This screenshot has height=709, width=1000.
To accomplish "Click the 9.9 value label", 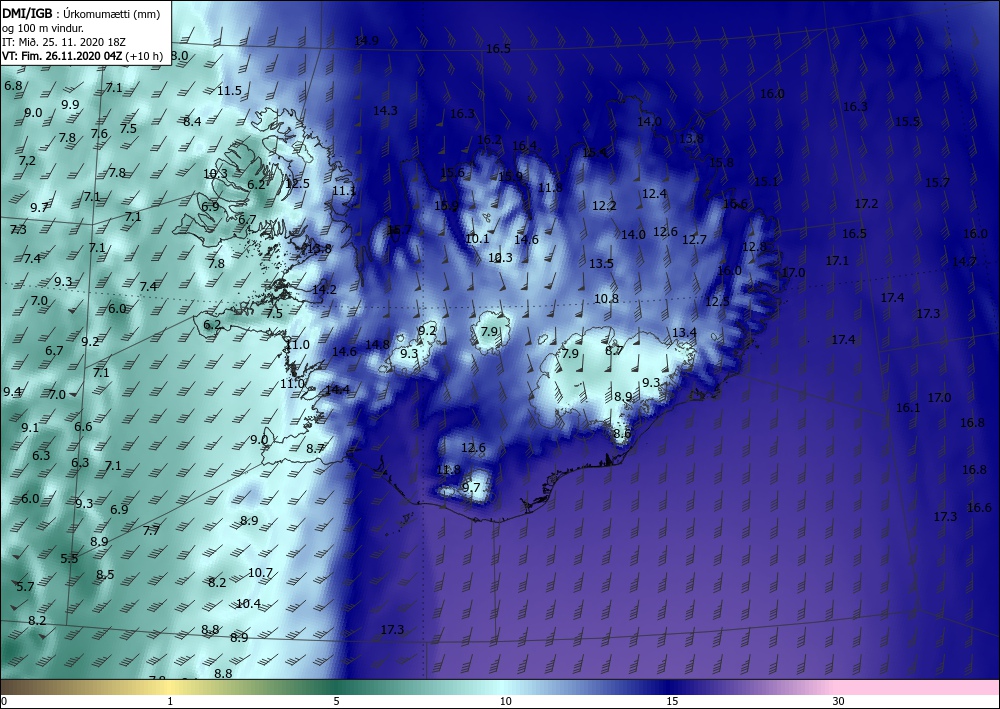I will [70, 105].
